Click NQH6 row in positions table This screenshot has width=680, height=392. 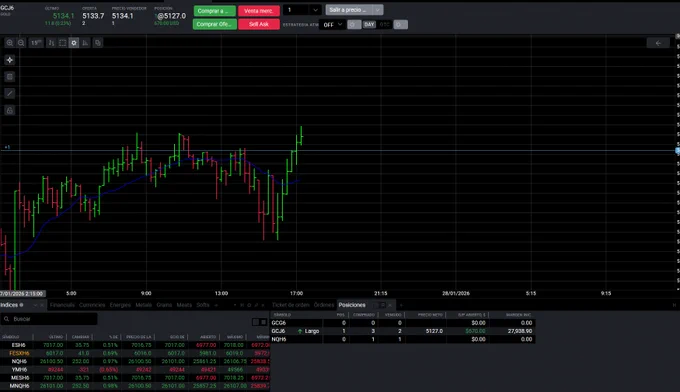coord(403,339)
